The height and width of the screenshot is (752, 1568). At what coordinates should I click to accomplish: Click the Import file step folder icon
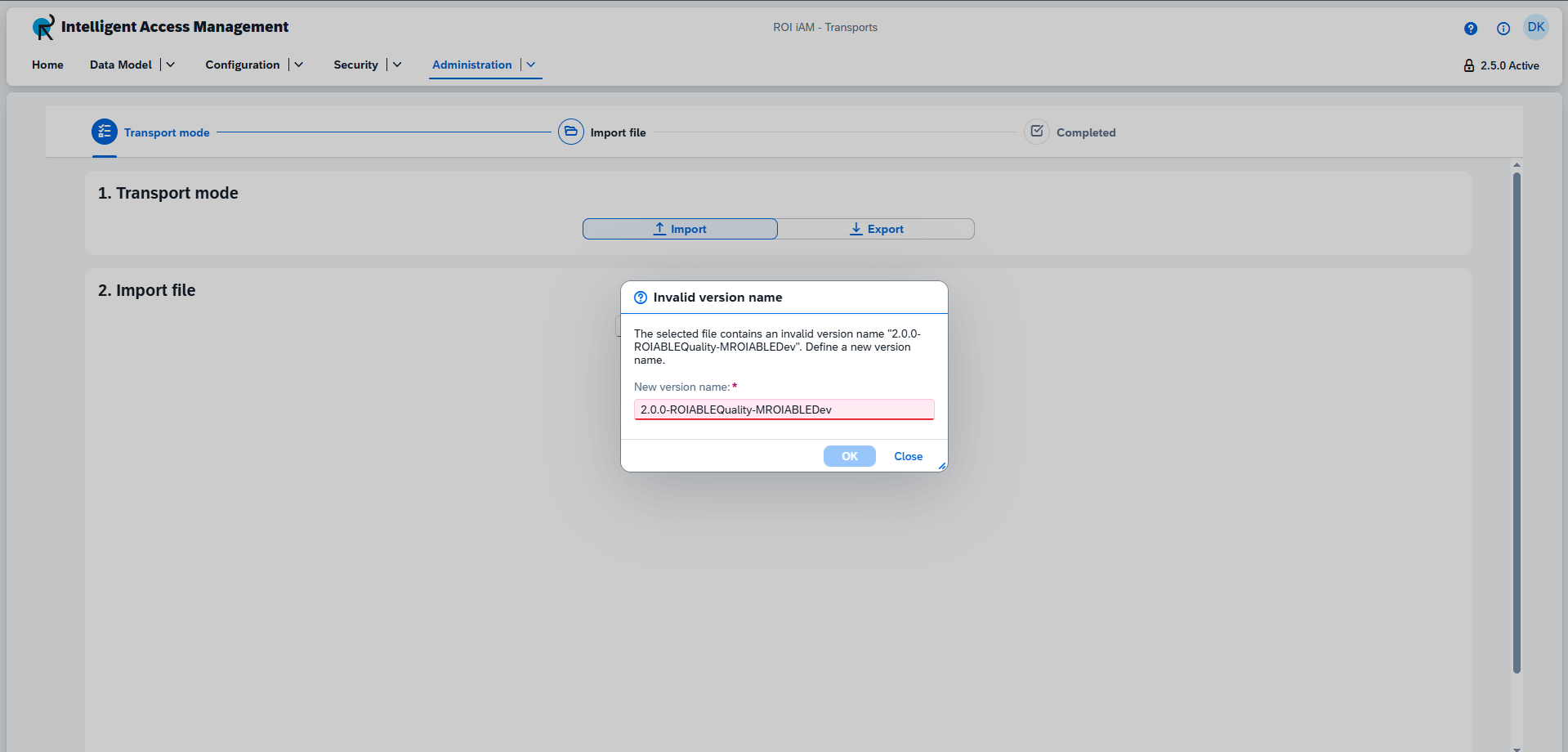pos(570,132)
